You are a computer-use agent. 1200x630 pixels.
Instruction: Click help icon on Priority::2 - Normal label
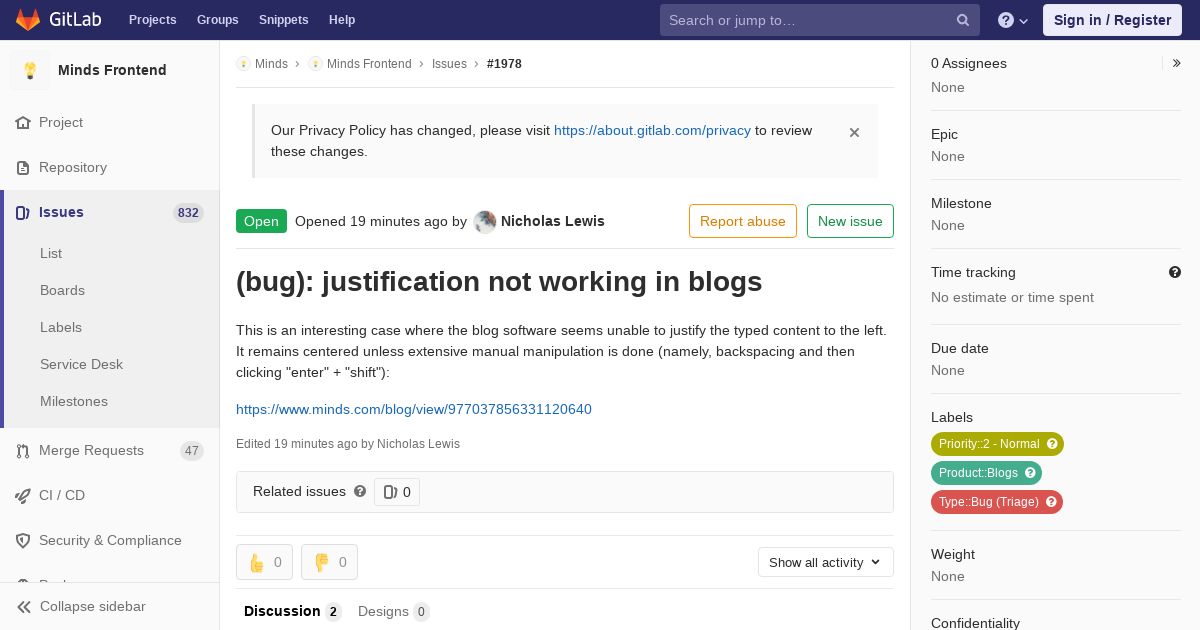point(1052,444)
